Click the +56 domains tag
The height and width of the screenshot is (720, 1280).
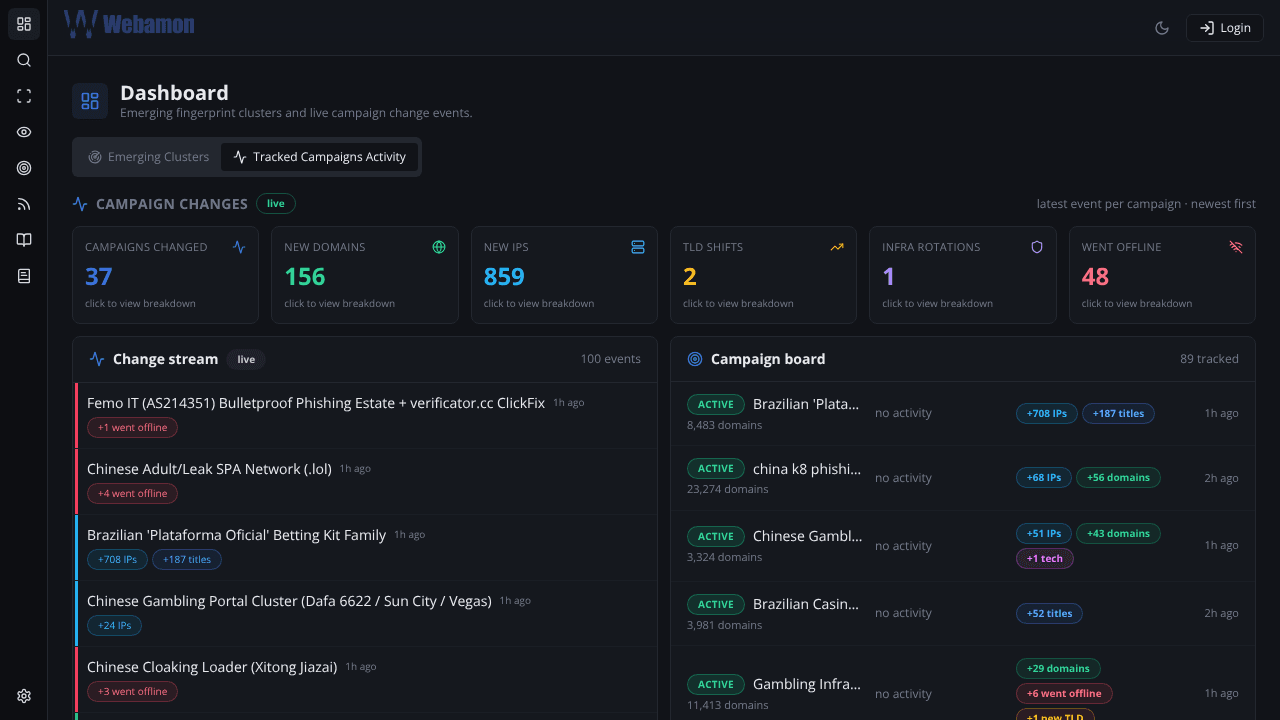click(x=1118, y=477)
